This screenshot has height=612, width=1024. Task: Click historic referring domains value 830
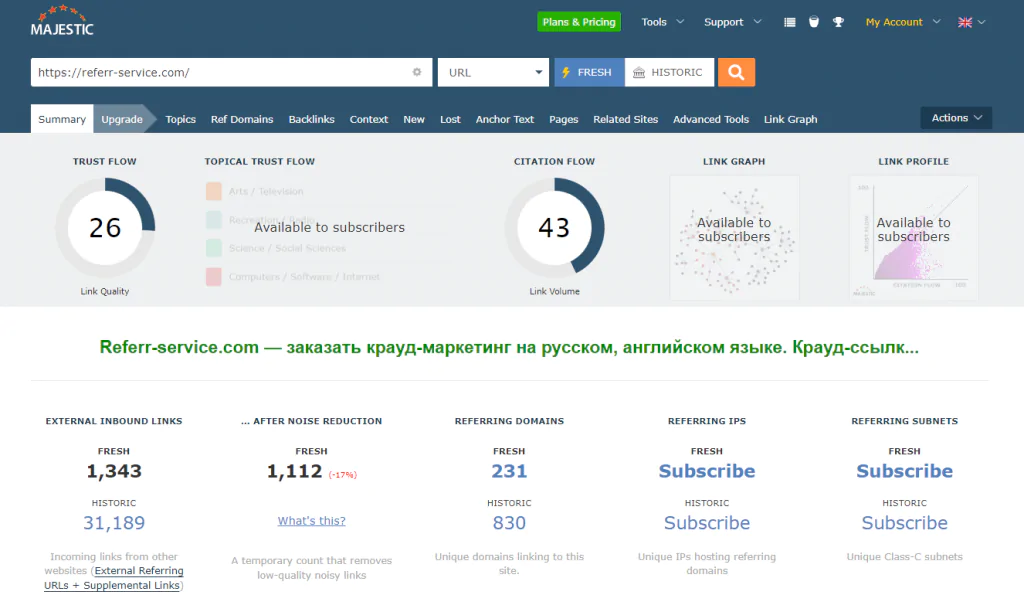(x=509, y=523)
